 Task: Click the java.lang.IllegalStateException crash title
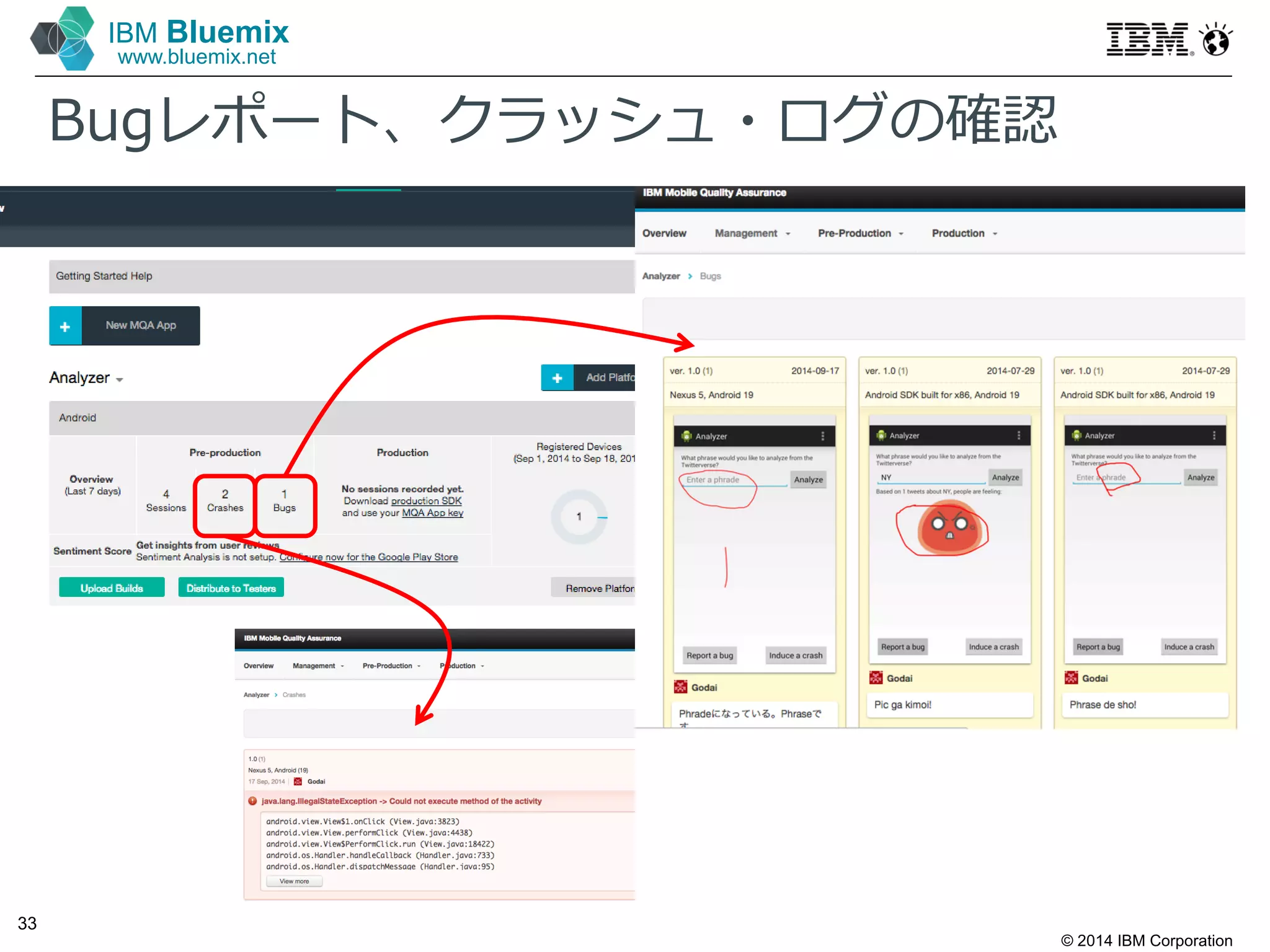point(401,801)
